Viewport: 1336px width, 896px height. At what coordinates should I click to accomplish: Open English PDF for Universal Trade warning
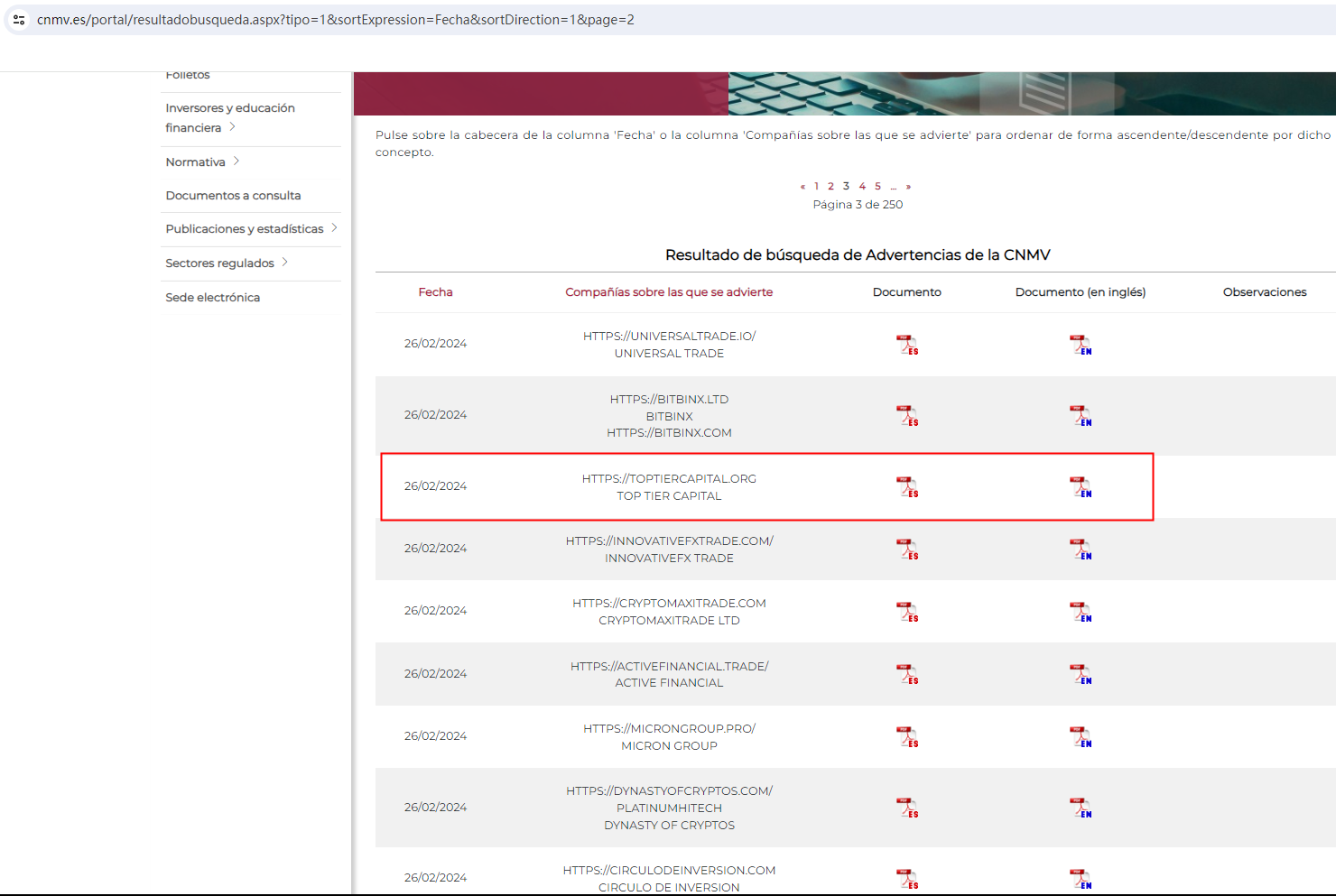(1080, 345)
